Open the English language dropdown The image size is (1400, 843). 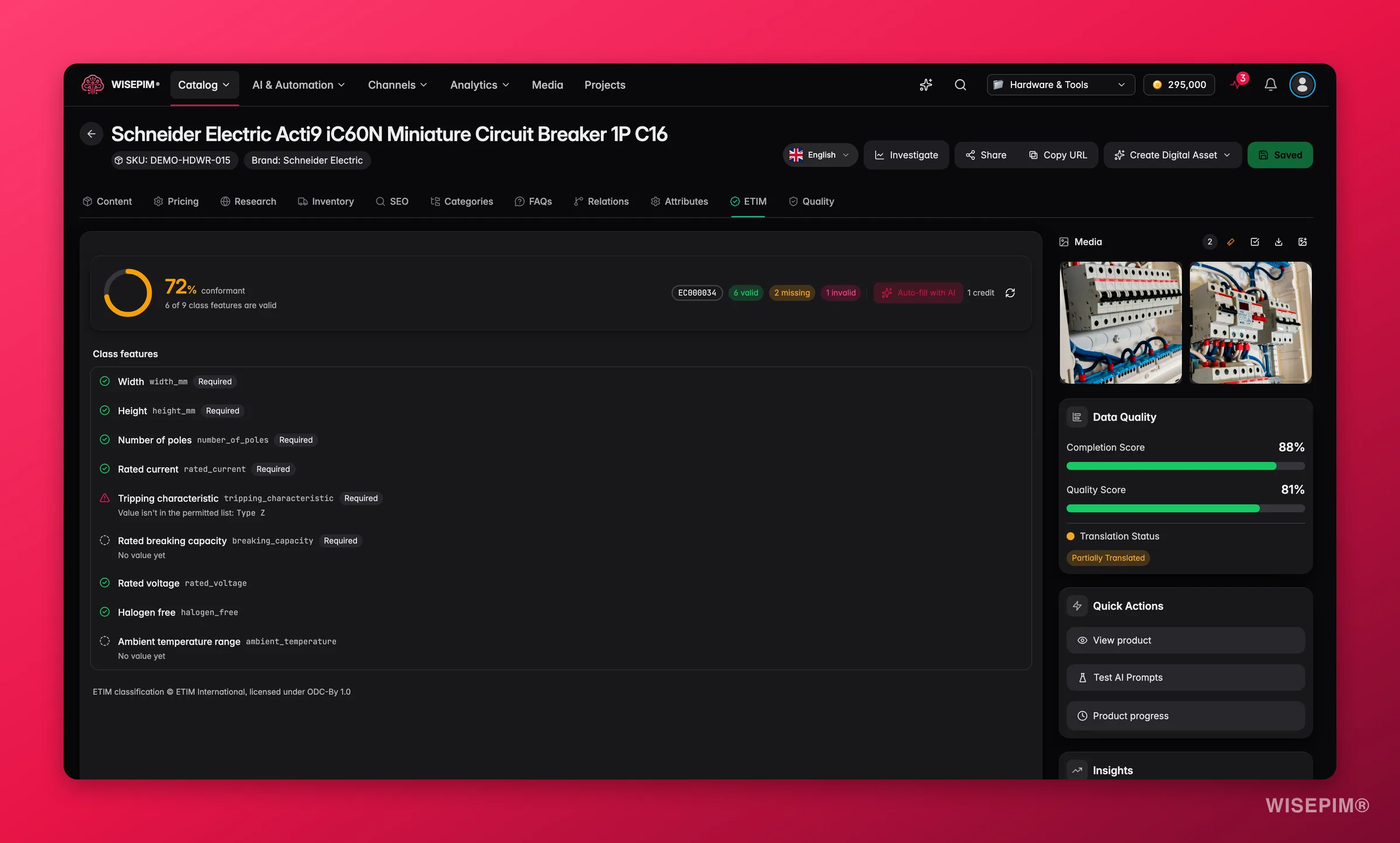[x=820, y=155]
